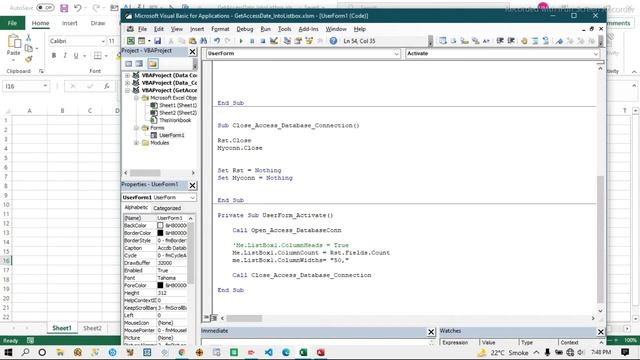Switch to Categorized tab in Properties
Viewport: 640px width, 360px height.
(167, 208)
